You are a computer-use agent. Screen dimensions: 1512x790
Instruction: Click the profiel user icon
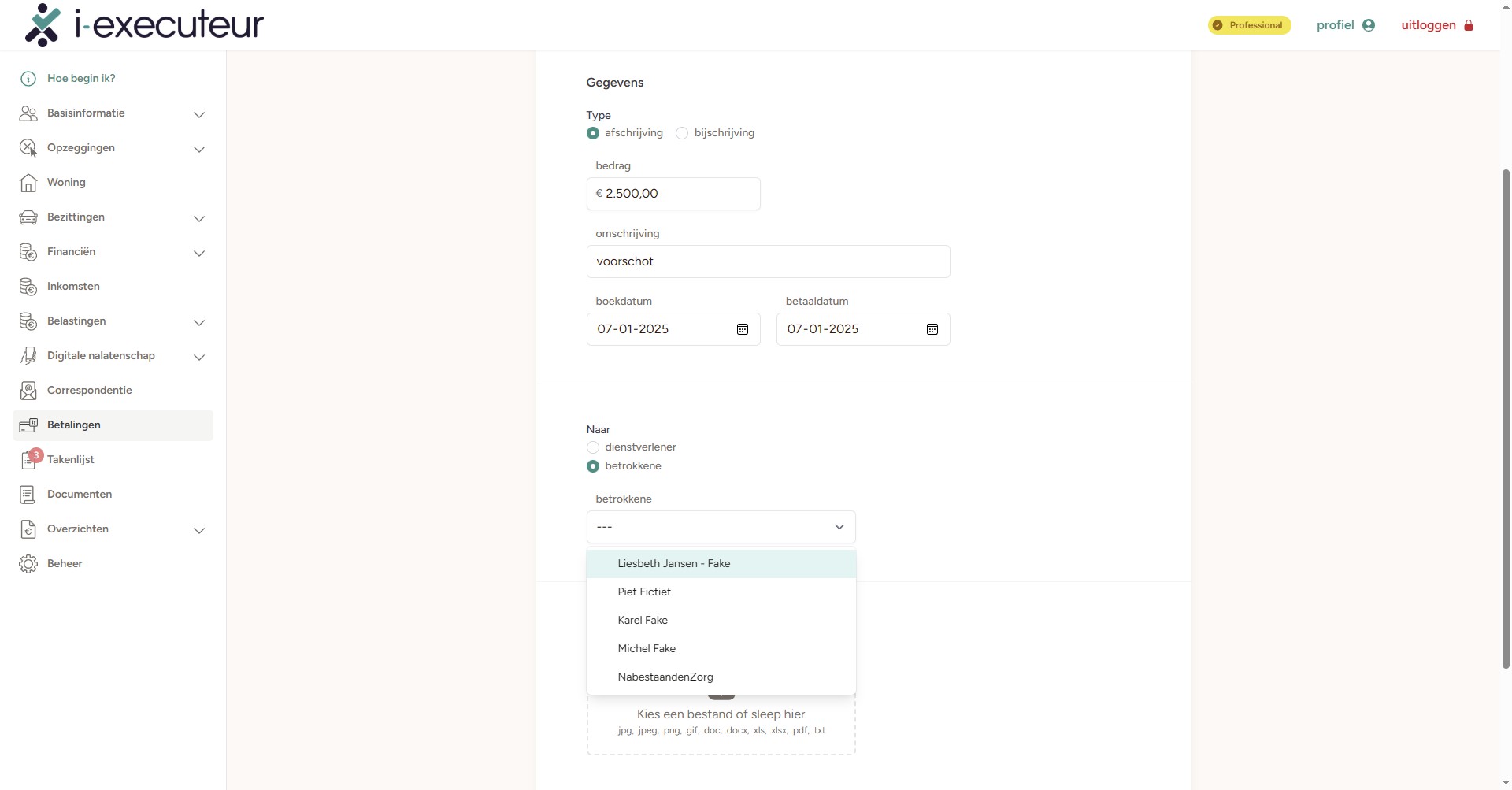coord(1369,25)
